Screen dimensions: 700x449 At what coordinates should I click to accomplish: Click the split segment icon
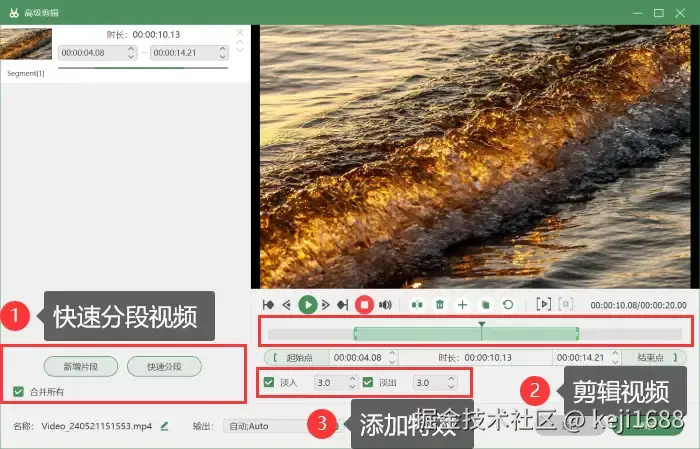pos(417,305)
